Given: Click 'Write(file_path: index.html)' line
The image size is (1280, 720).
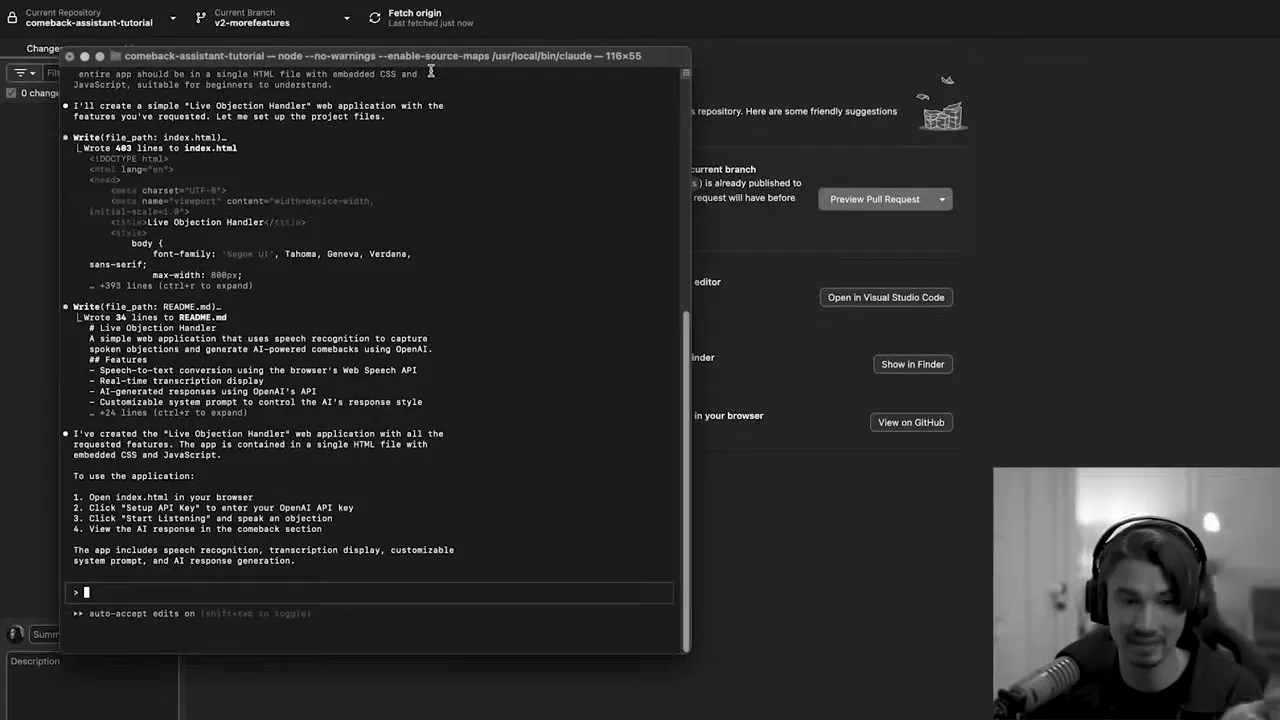Looking at the screenshot, I should click(149, 137).
